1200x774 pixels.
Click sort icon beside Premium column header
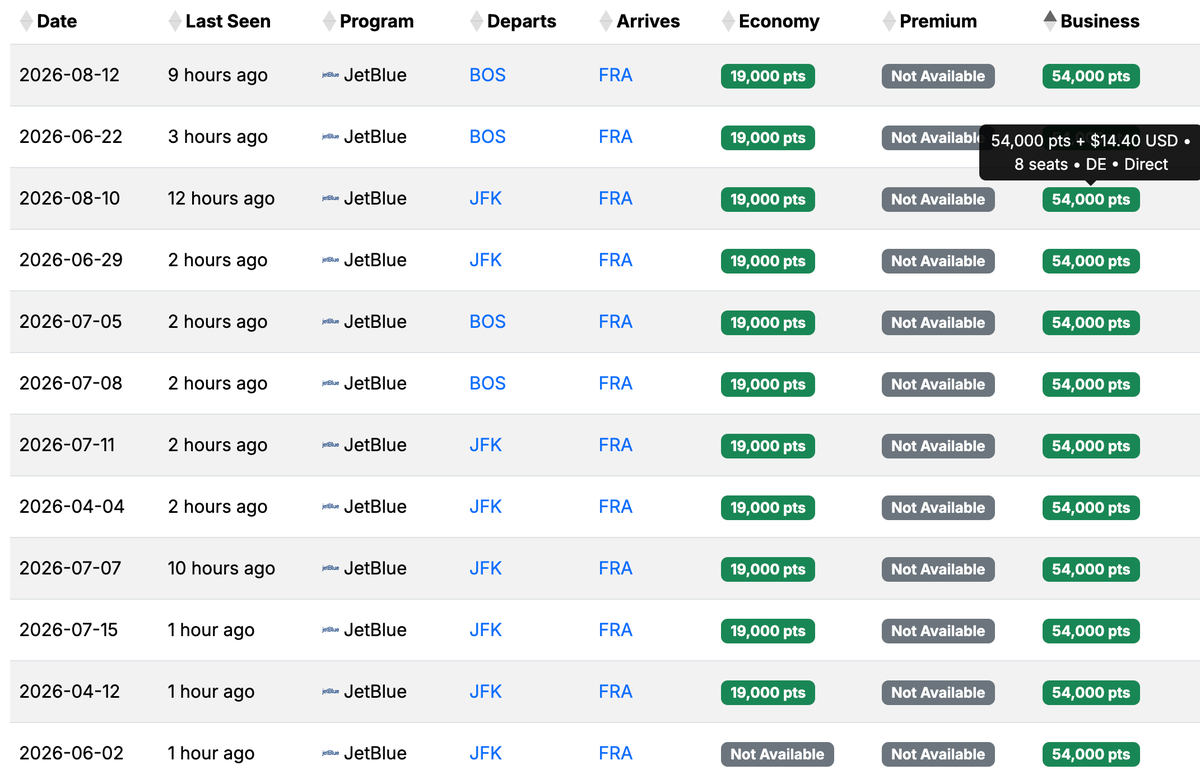889,21
